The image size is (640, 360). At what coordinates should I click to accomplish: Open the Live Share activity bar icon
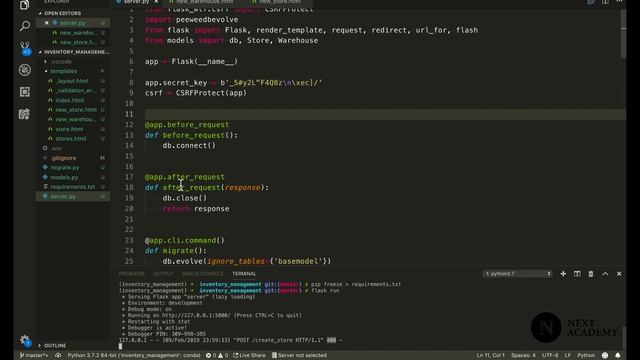point(24,114)
